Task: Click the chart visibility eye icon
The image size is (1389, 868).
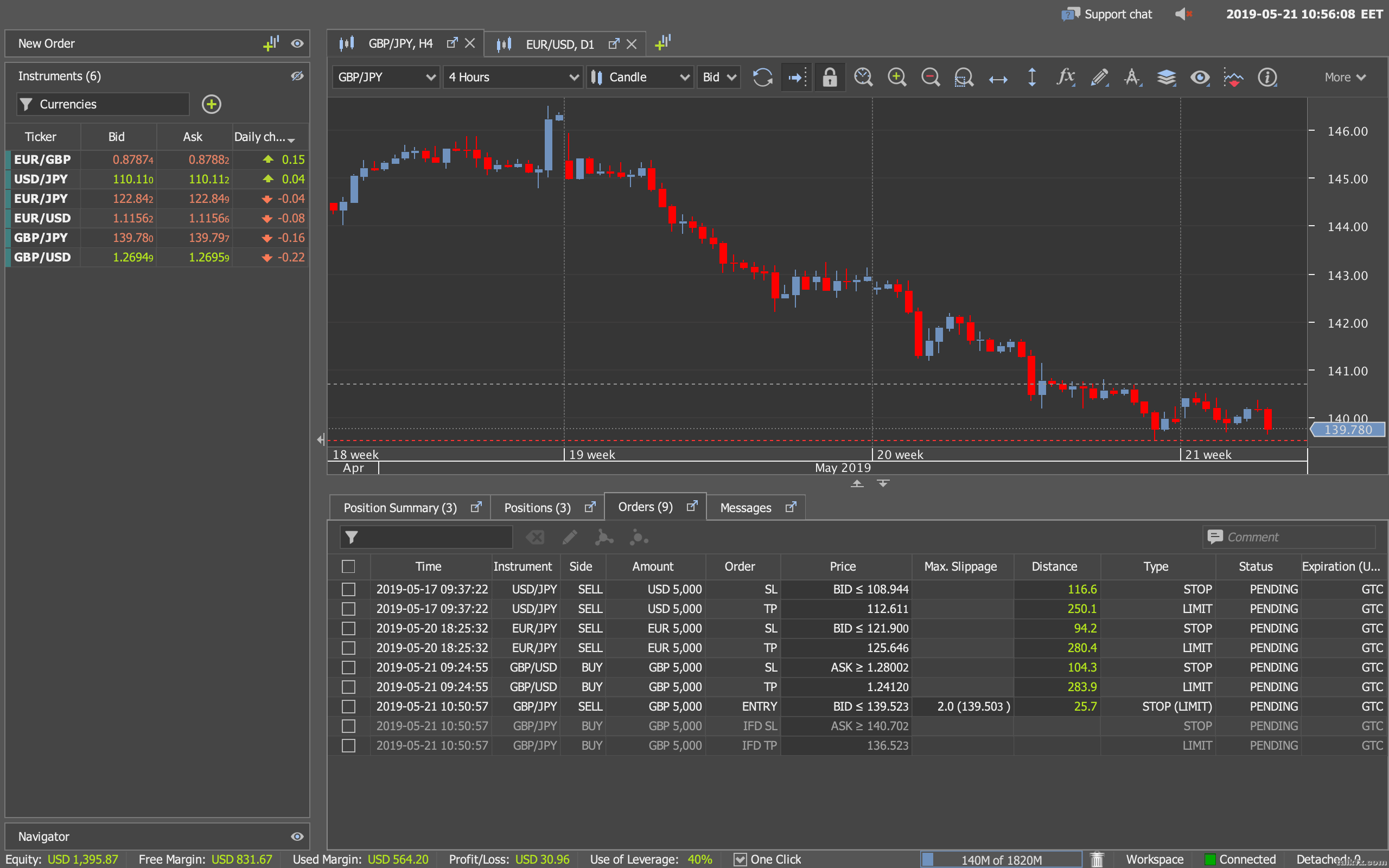Action: (x=1200, y=77)
